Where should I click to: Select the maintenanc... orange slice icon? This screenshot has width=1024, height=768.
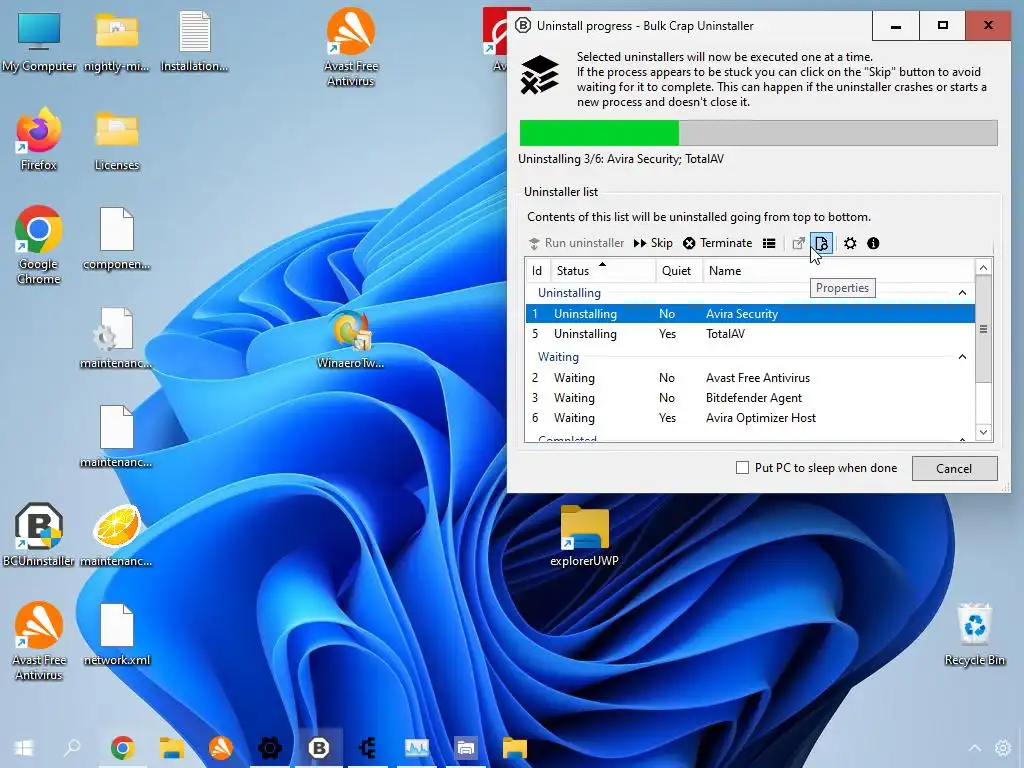tap(116, 536)
